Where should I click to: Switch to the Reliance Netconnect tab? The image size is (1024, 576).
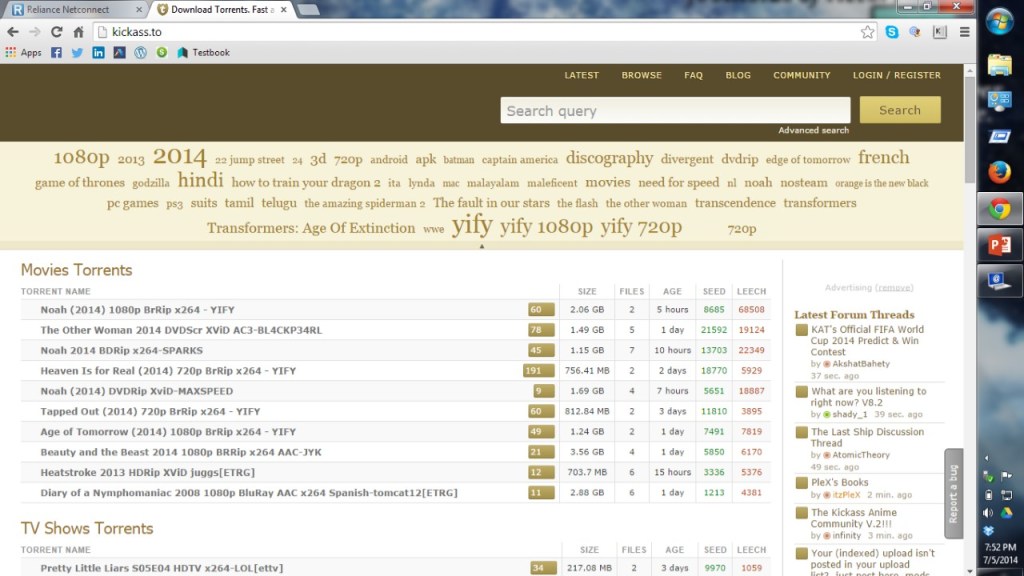point(75,9)
